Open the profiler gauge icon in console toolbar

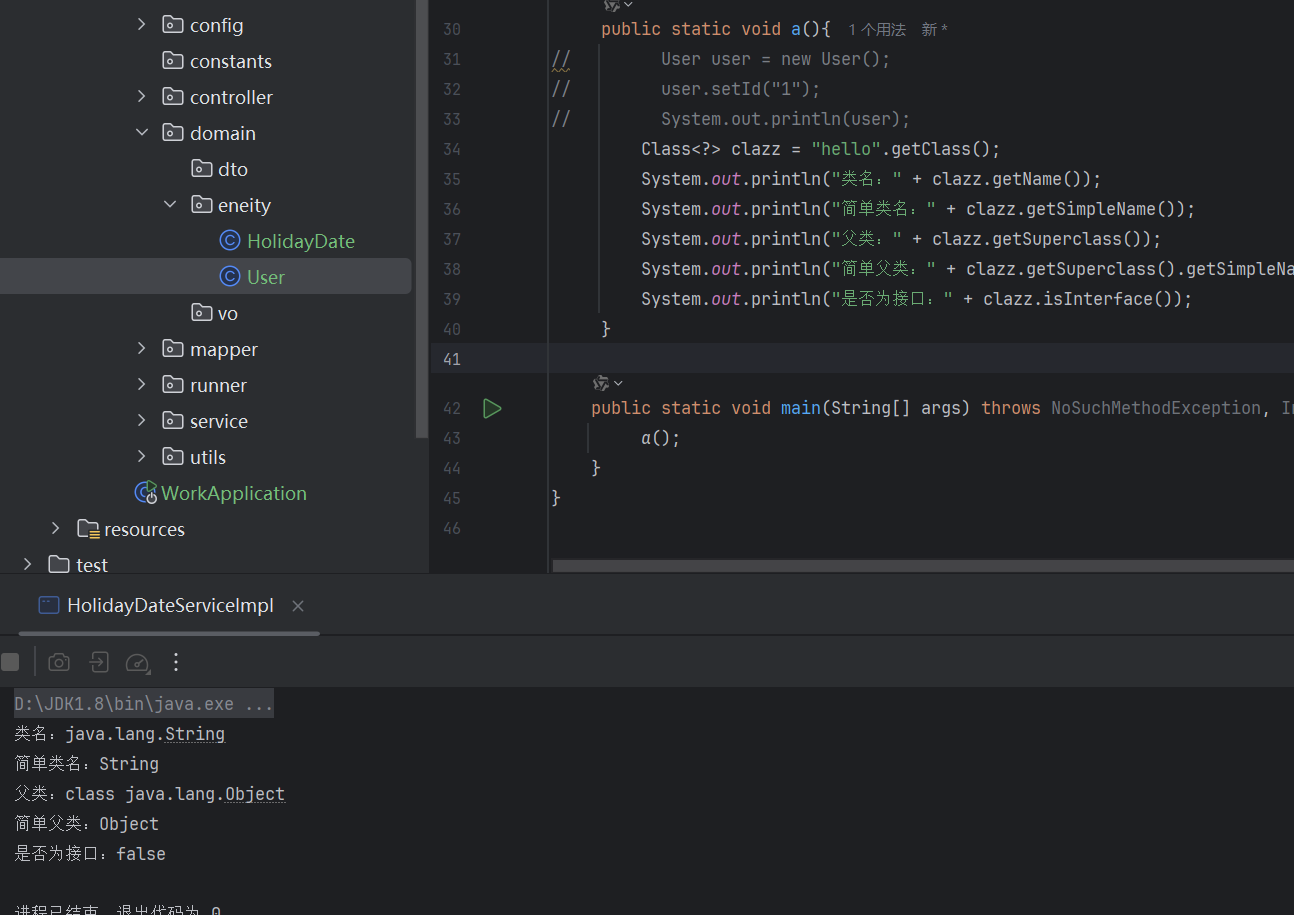point(137,662)
